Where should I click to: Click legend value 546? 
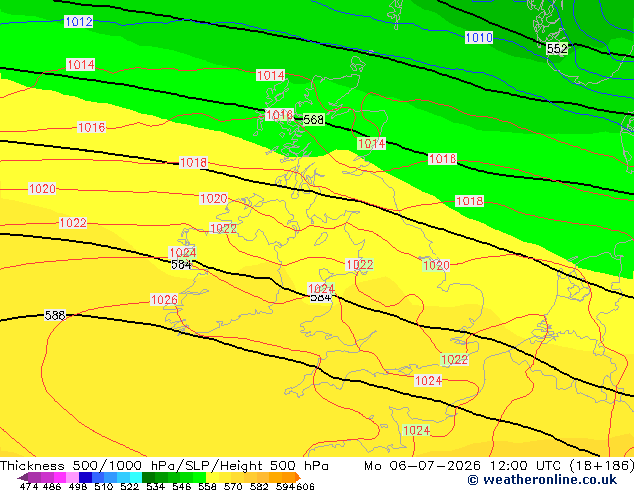pos(181,486)
